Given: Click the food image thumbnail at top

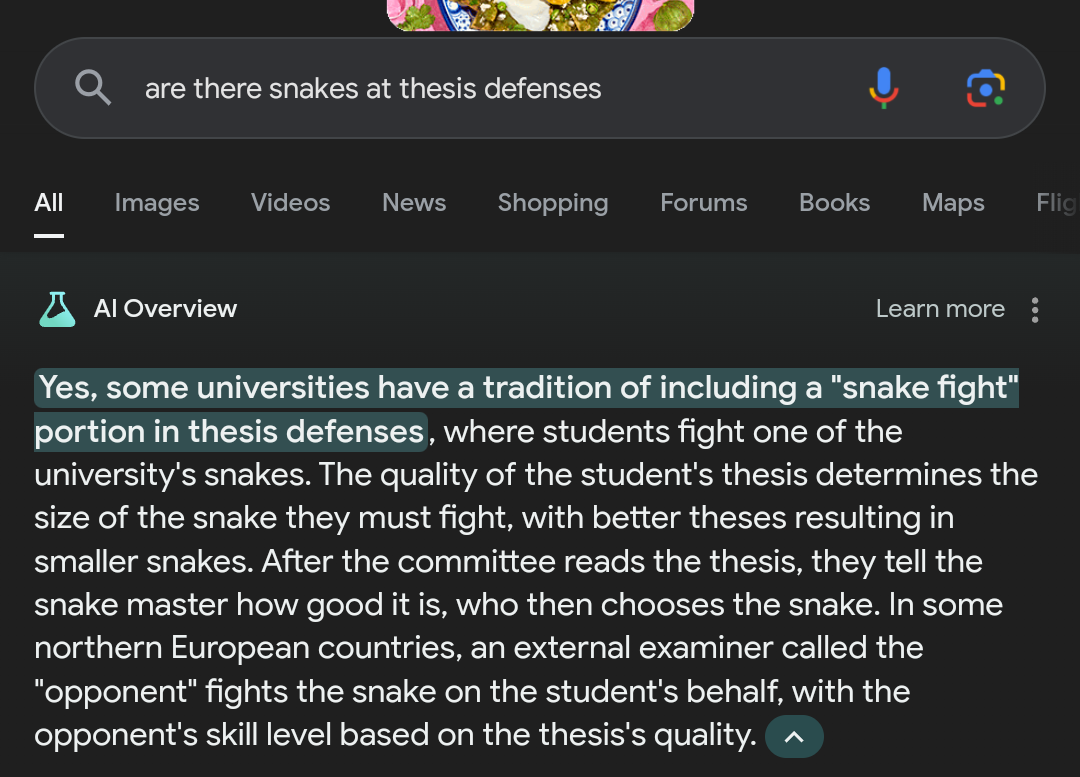Looking at the screenshot, I should point(540,14).
